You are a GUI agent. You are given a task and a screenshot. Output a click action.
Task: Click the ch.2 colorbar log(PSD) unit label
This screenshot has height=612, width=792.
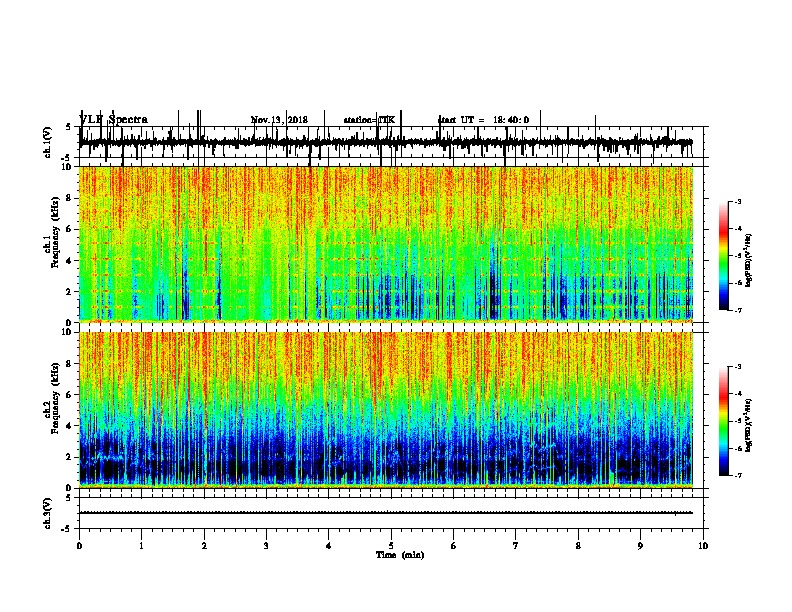click(x=749, y=425)
